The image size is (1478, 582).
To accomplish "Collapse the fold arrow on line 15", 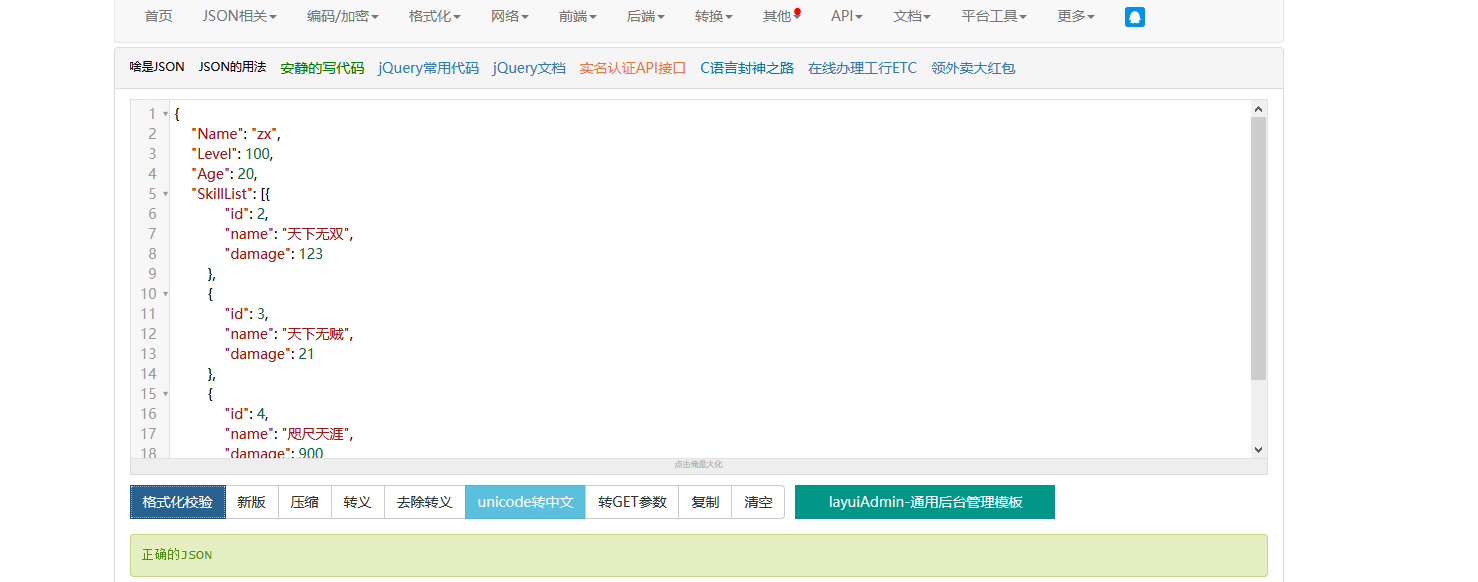I will coord(165,394).
